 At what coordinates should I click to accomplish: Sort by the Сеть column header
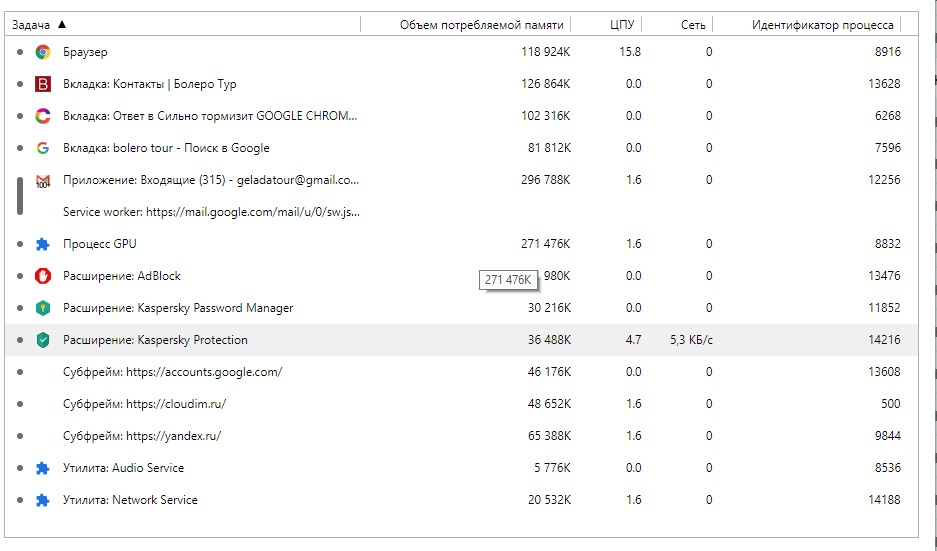click(x=693, y=24)
